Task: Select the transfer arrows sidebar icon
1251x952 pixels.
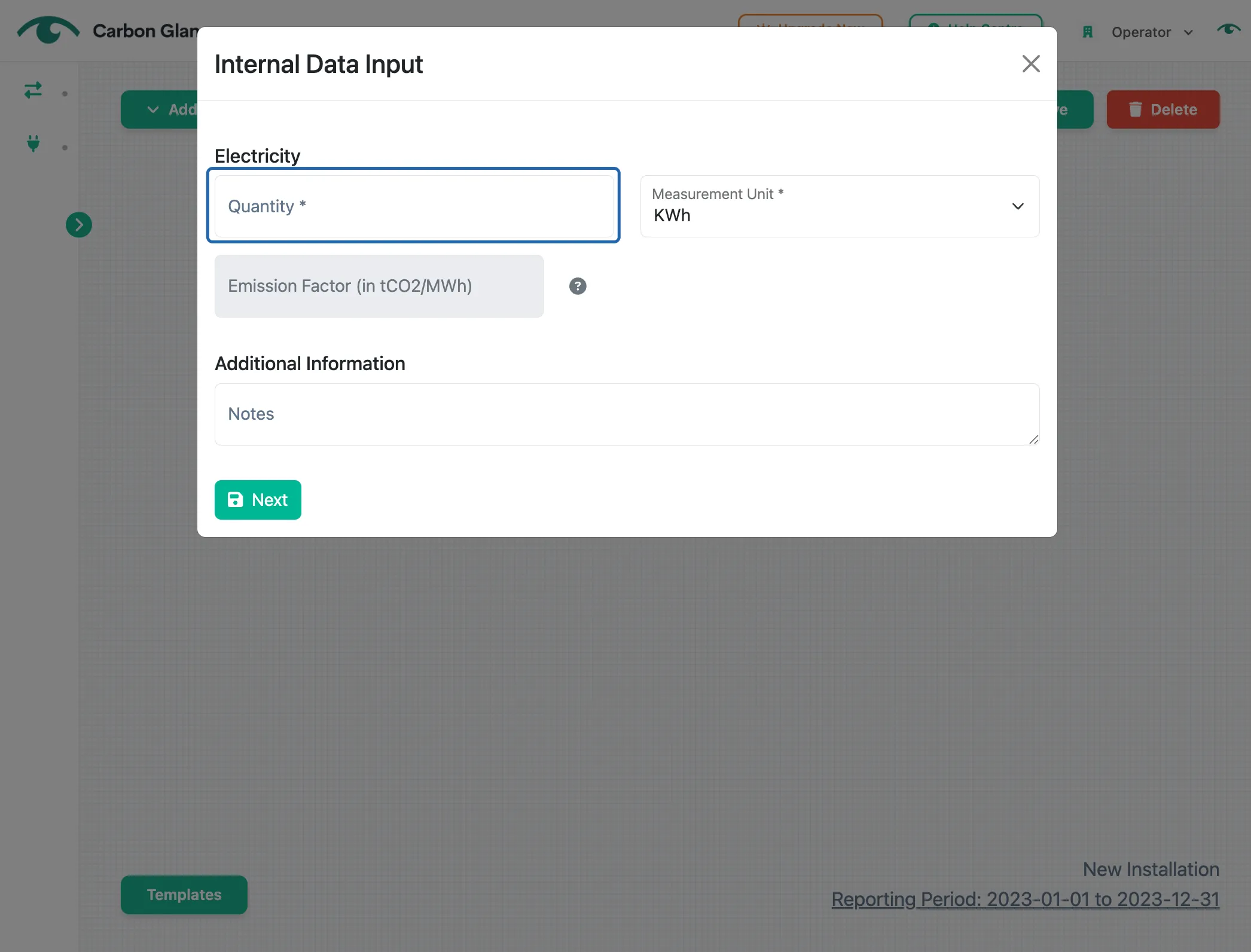Action: pyautogui.click(x=33, y=90)
